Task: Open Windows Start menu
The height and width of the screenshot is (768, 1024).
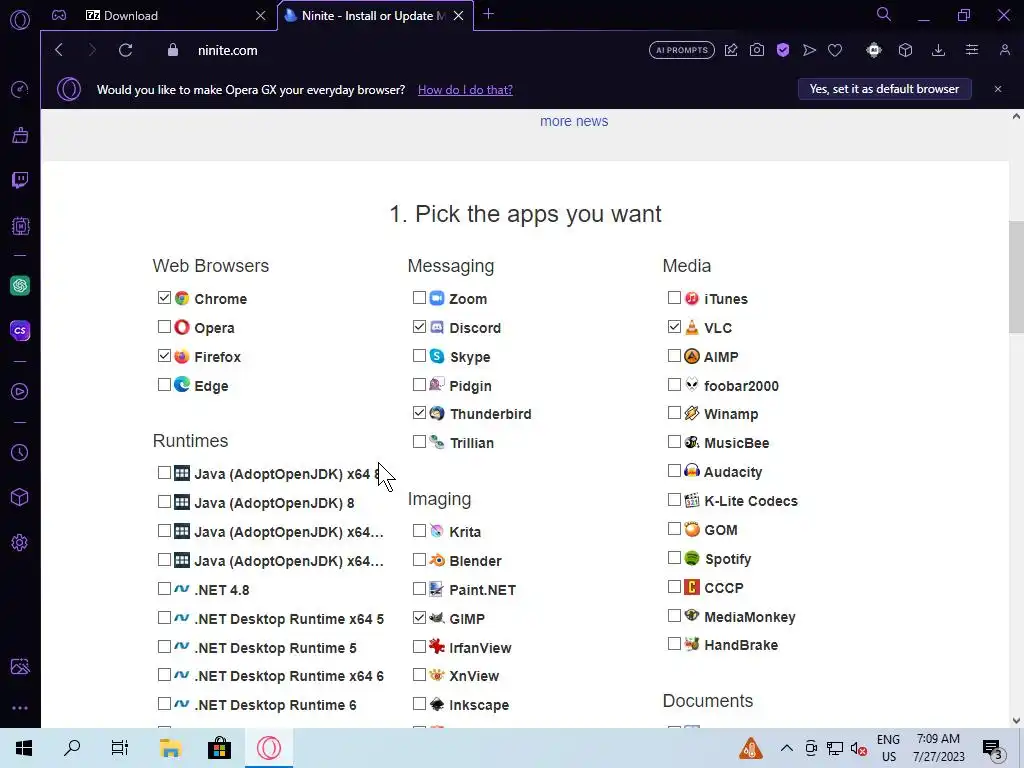Action: [24, 748]
